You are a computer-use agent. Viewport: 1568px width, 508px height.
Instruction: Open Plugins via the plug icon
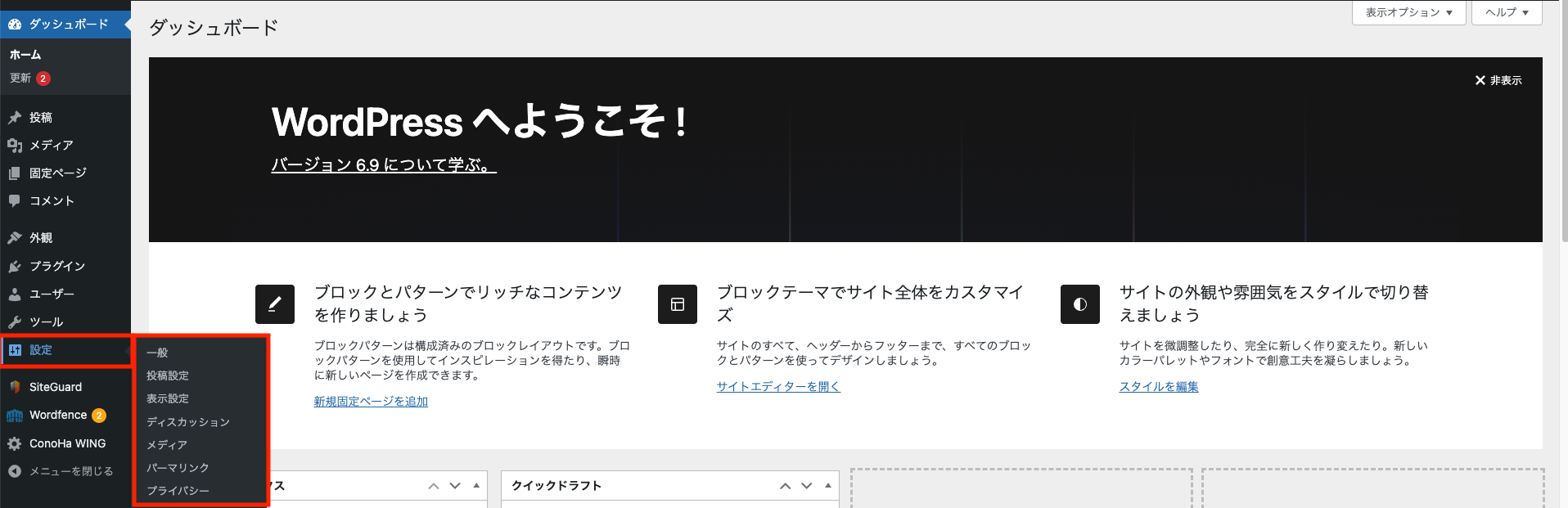(15, 267)
